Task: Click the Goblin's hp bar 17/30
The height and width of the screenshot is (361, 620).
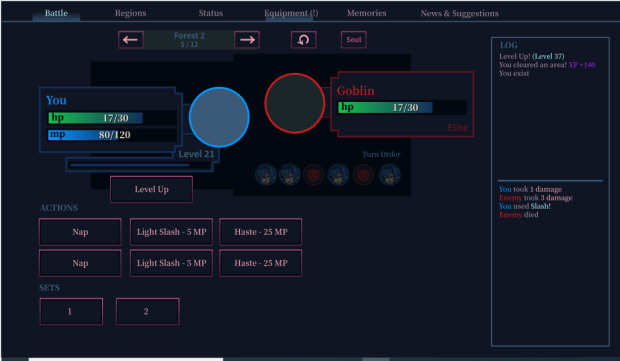Action: 402,107
